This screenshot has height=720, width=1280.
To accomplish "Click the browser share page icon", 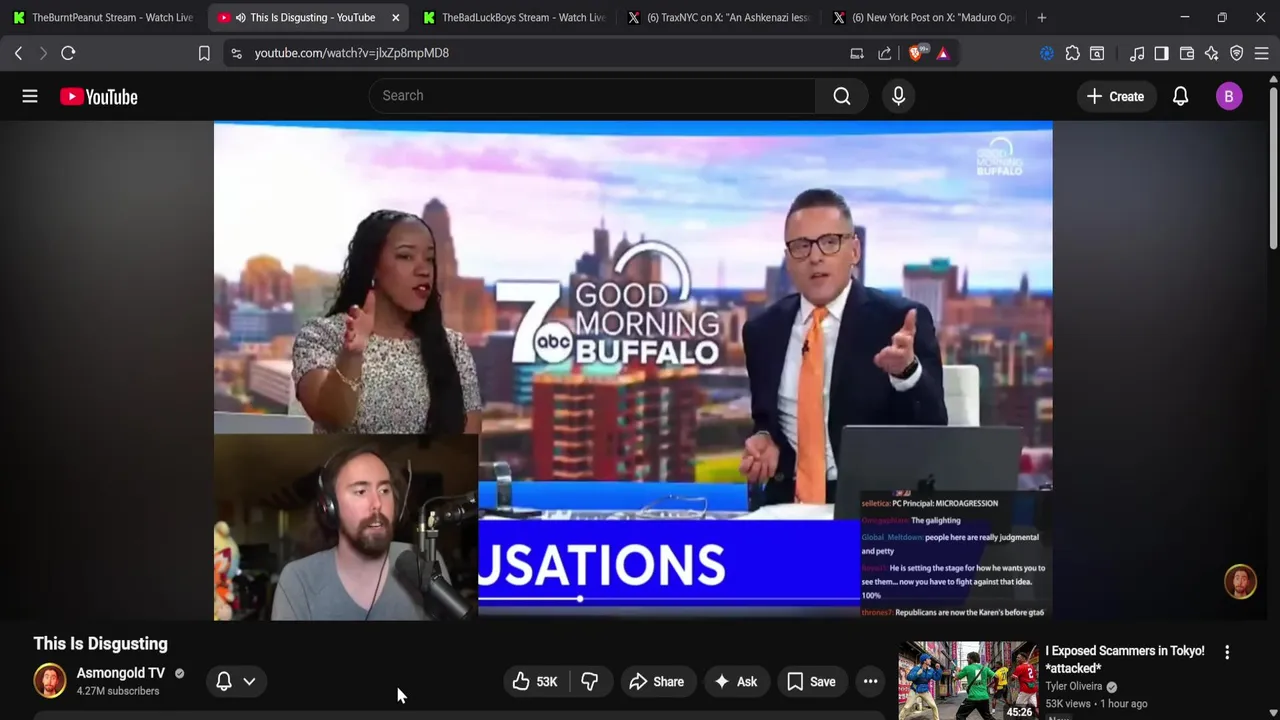I will pos(885,53).
